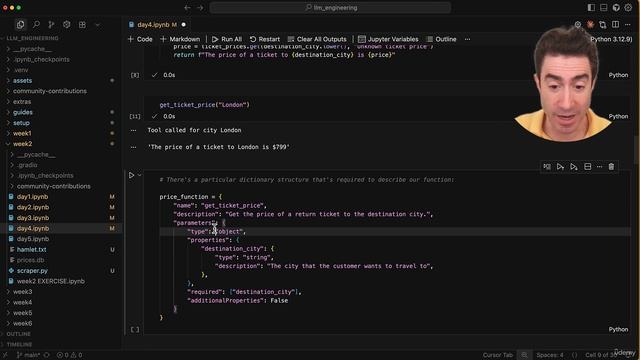Expand the extras folder
Image resolution: width=640 pixels, height=360 pixels.
click(22, 102)
